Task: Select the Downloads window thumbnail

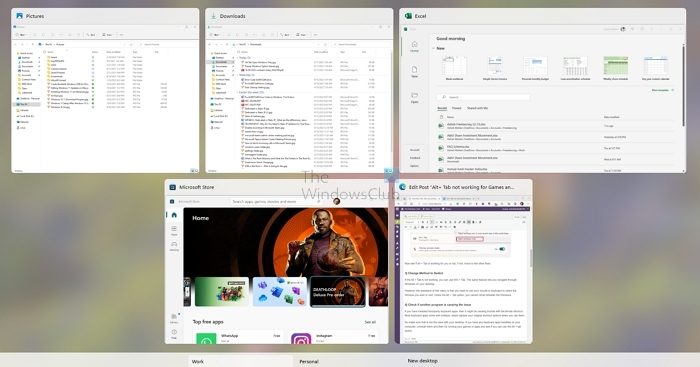Action: pos(299,91)
